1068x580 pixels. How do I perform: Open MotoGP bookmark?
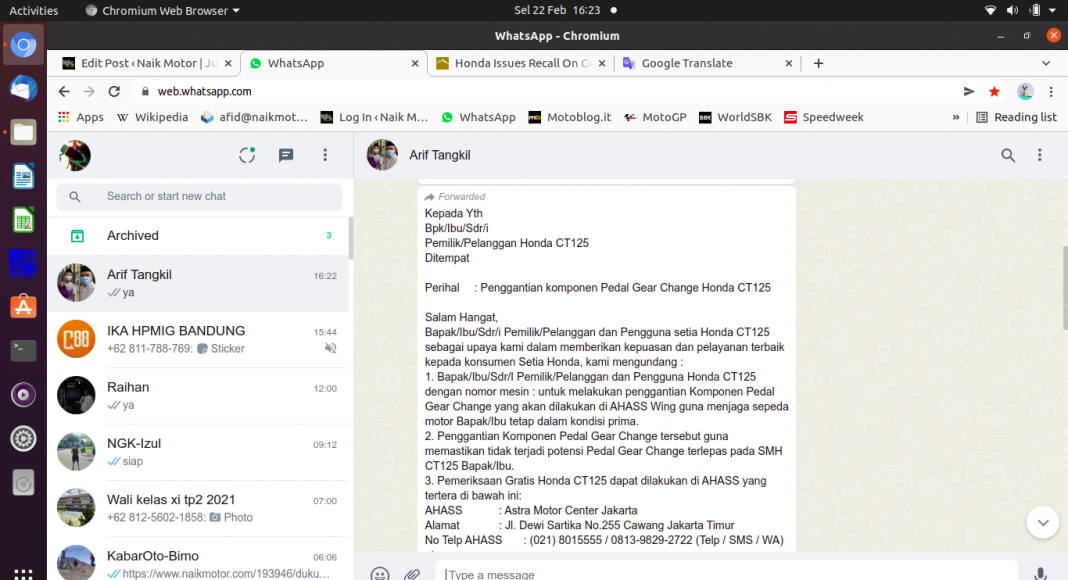(655, 117)
